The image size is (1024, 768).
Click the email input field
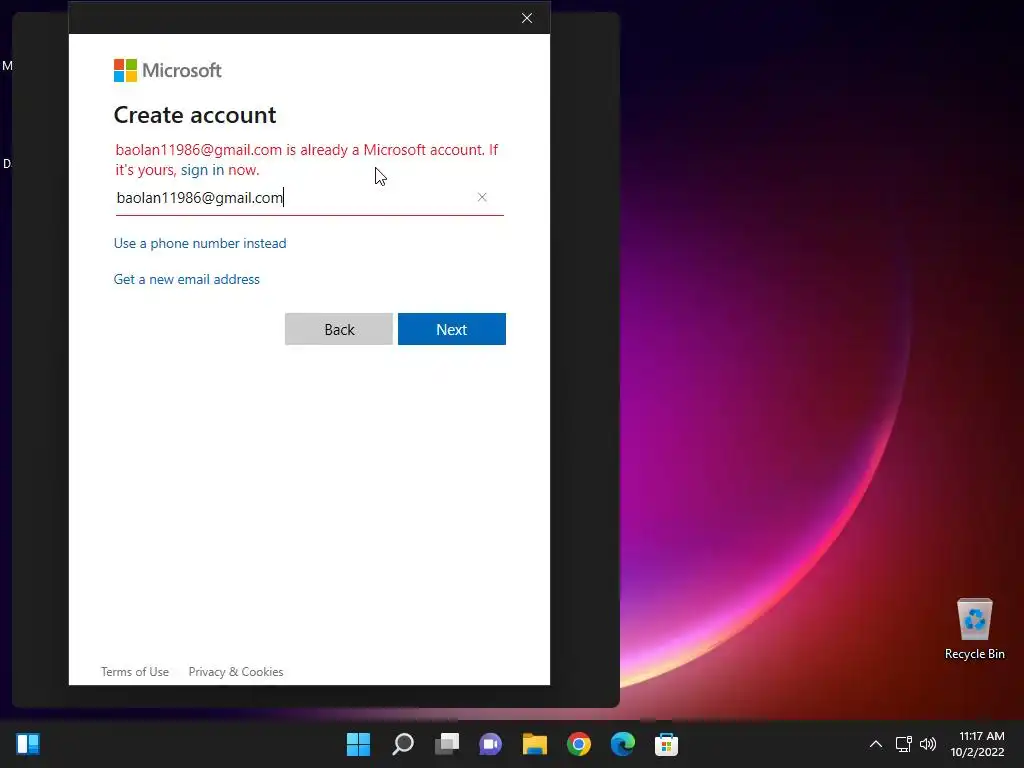coord(309,198)
